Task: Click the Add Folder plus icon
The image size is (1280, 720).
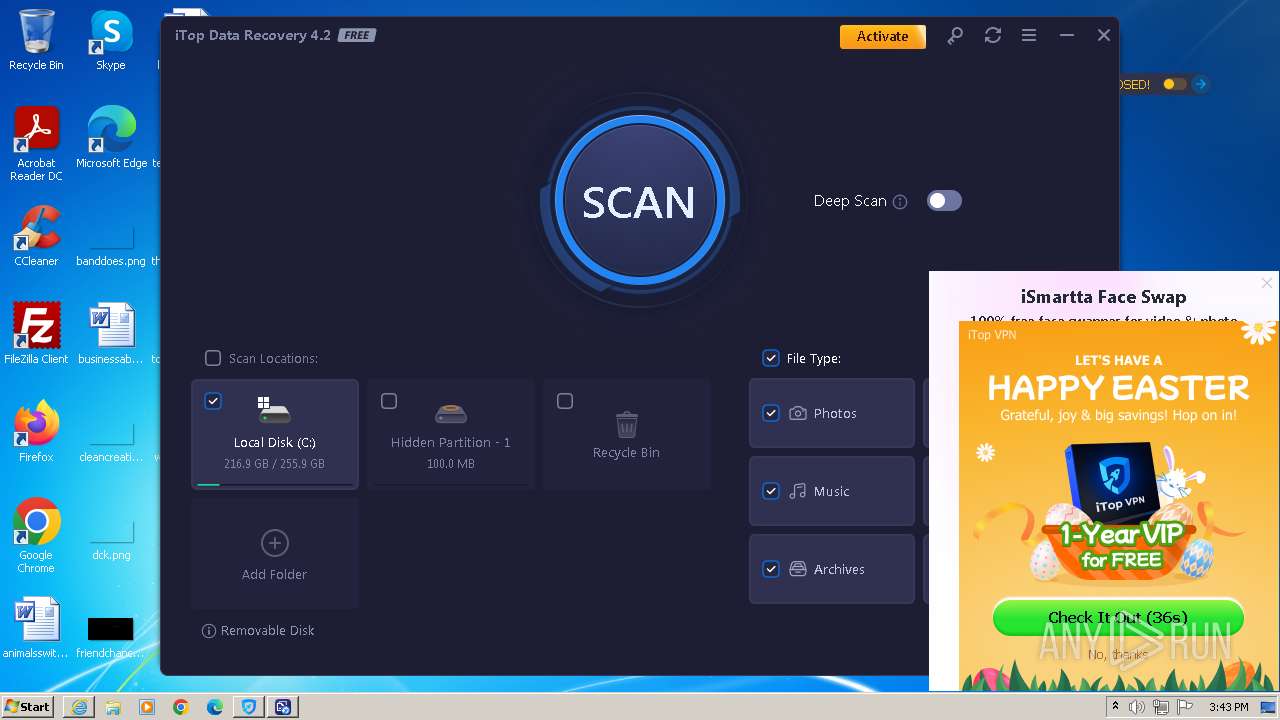Action: point(274,543)
